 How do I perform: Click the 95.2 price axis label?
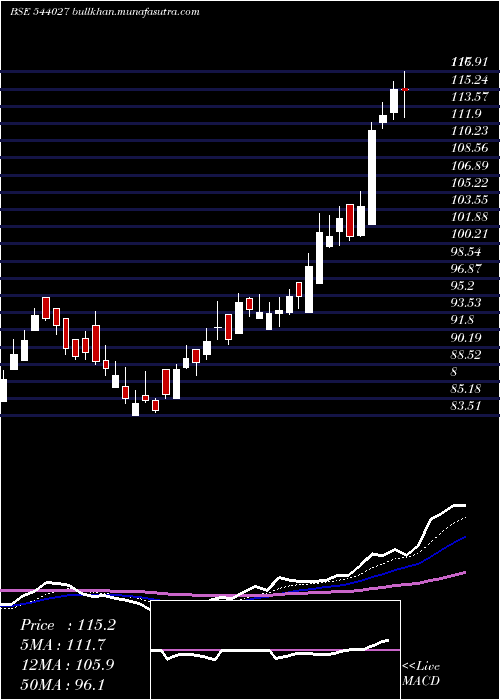click(x=462, y=285)
